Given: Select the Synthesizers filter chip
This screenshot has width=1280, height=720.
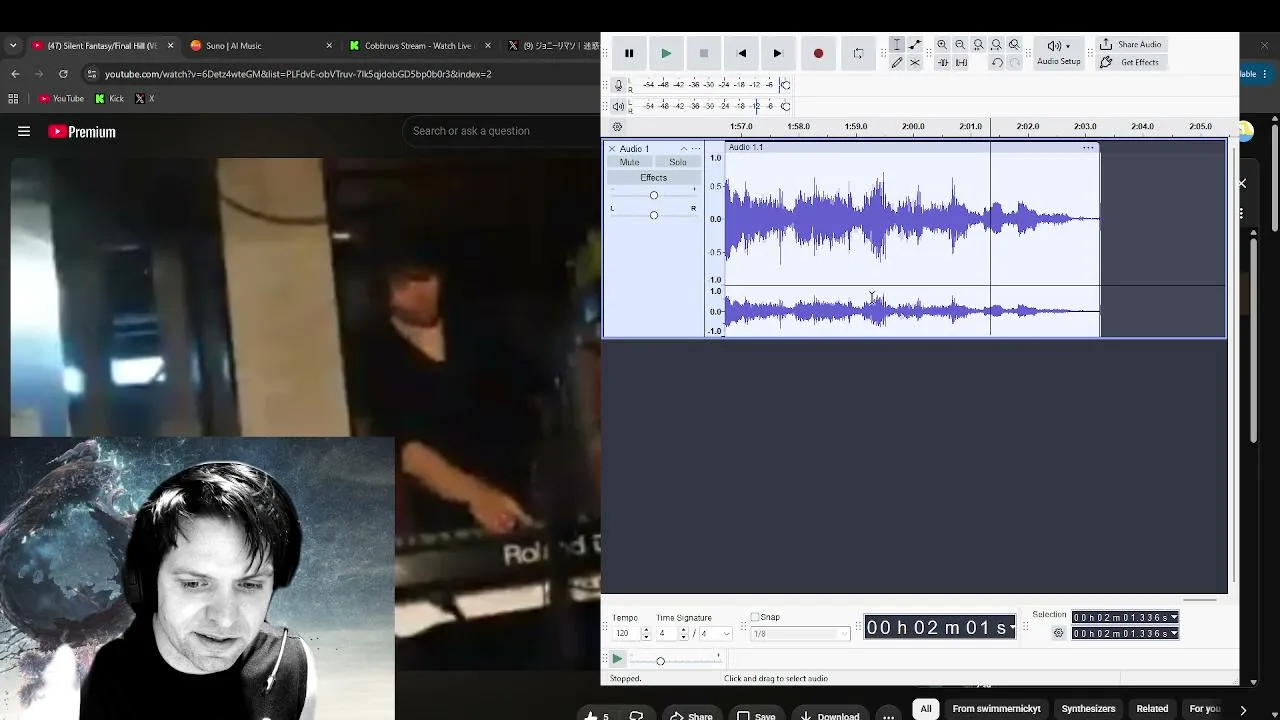Looking at the screenshot, I should pos(1088,709).
